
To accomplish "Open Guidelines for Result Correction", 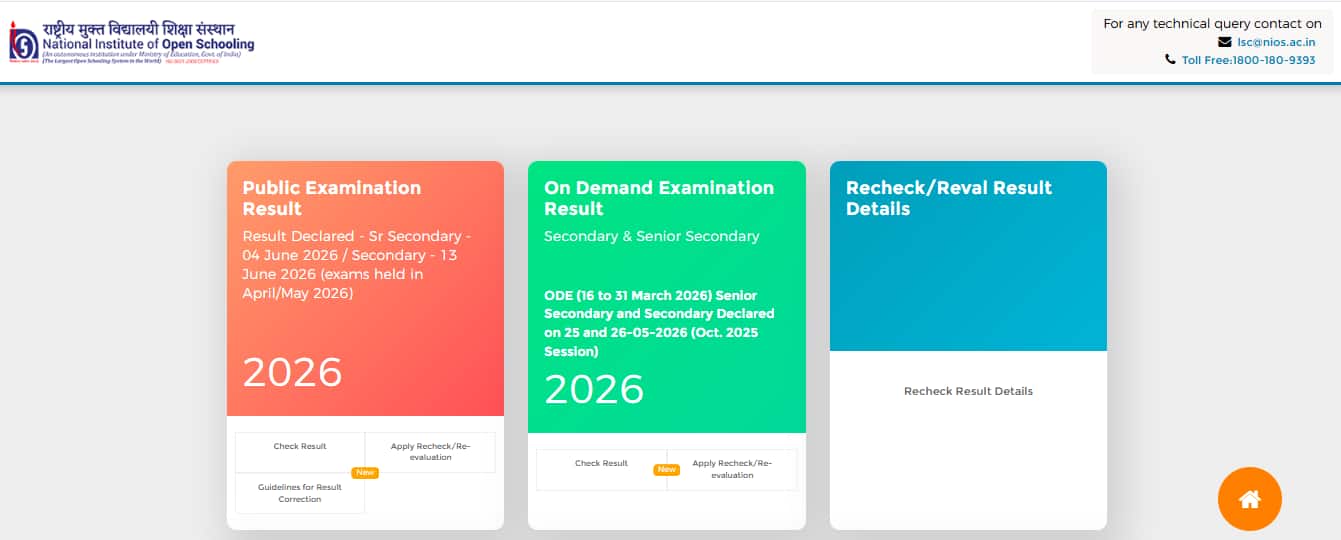I will [x=300, y=493].
